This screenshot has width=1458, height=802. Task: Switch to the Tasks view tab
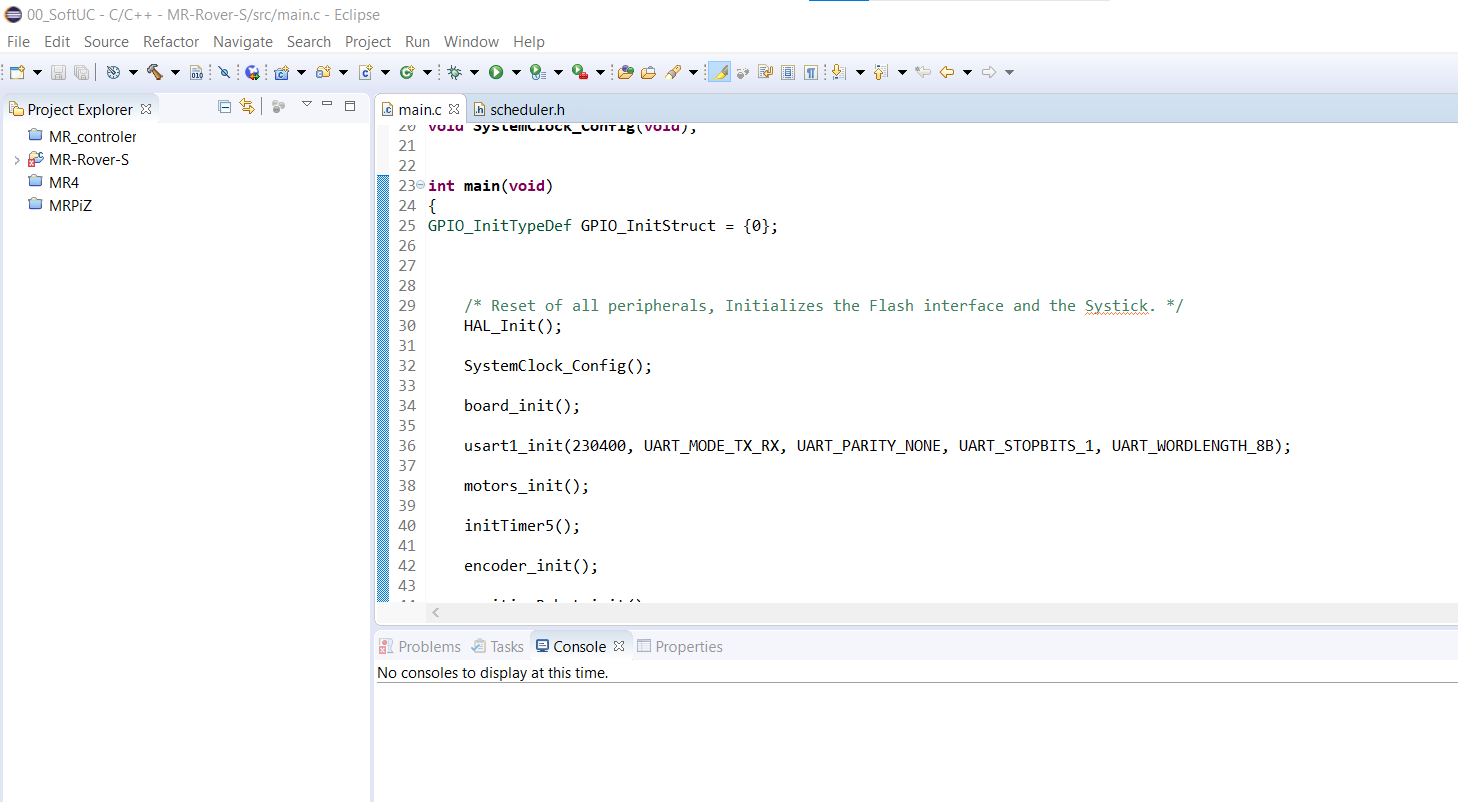click(498, 646)
